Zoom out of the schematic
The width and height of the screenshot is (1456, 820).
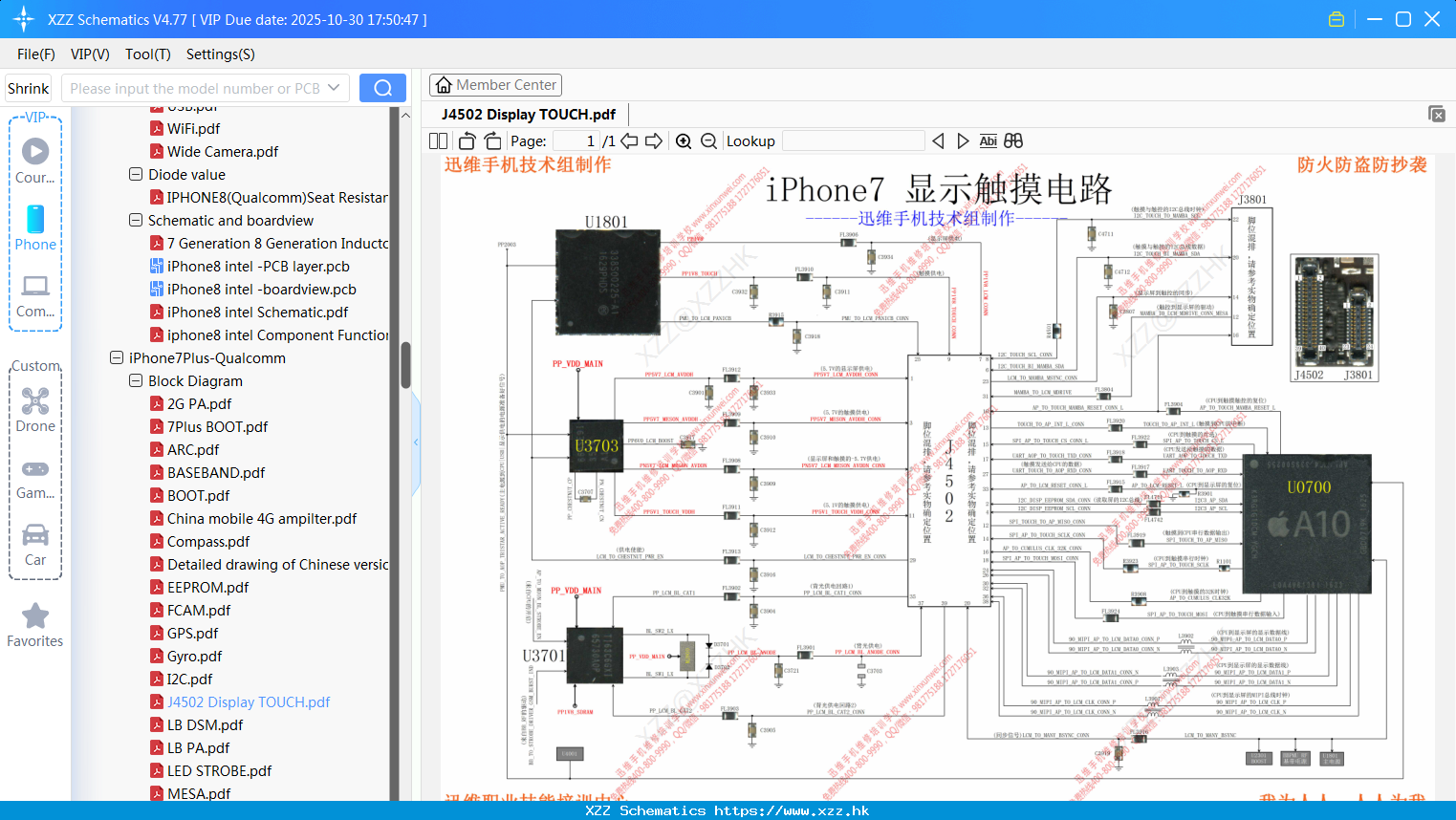pyautogui.click(x=708, y=140)
